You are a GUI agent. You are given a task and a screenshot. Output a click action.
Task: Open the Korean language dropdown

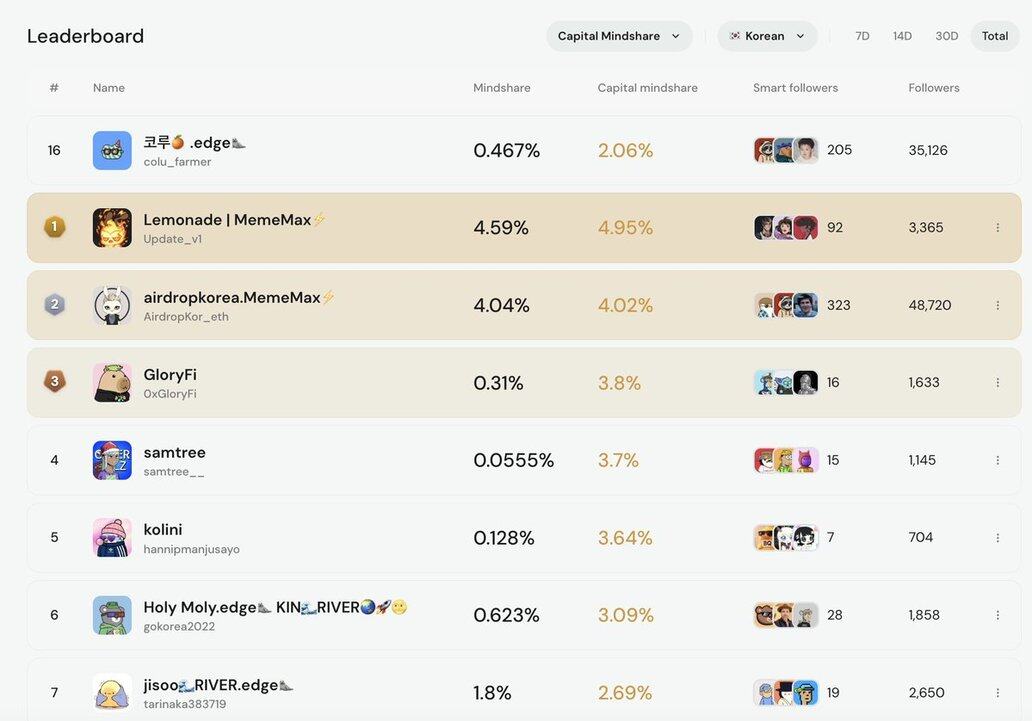click(x=767, y=36)
